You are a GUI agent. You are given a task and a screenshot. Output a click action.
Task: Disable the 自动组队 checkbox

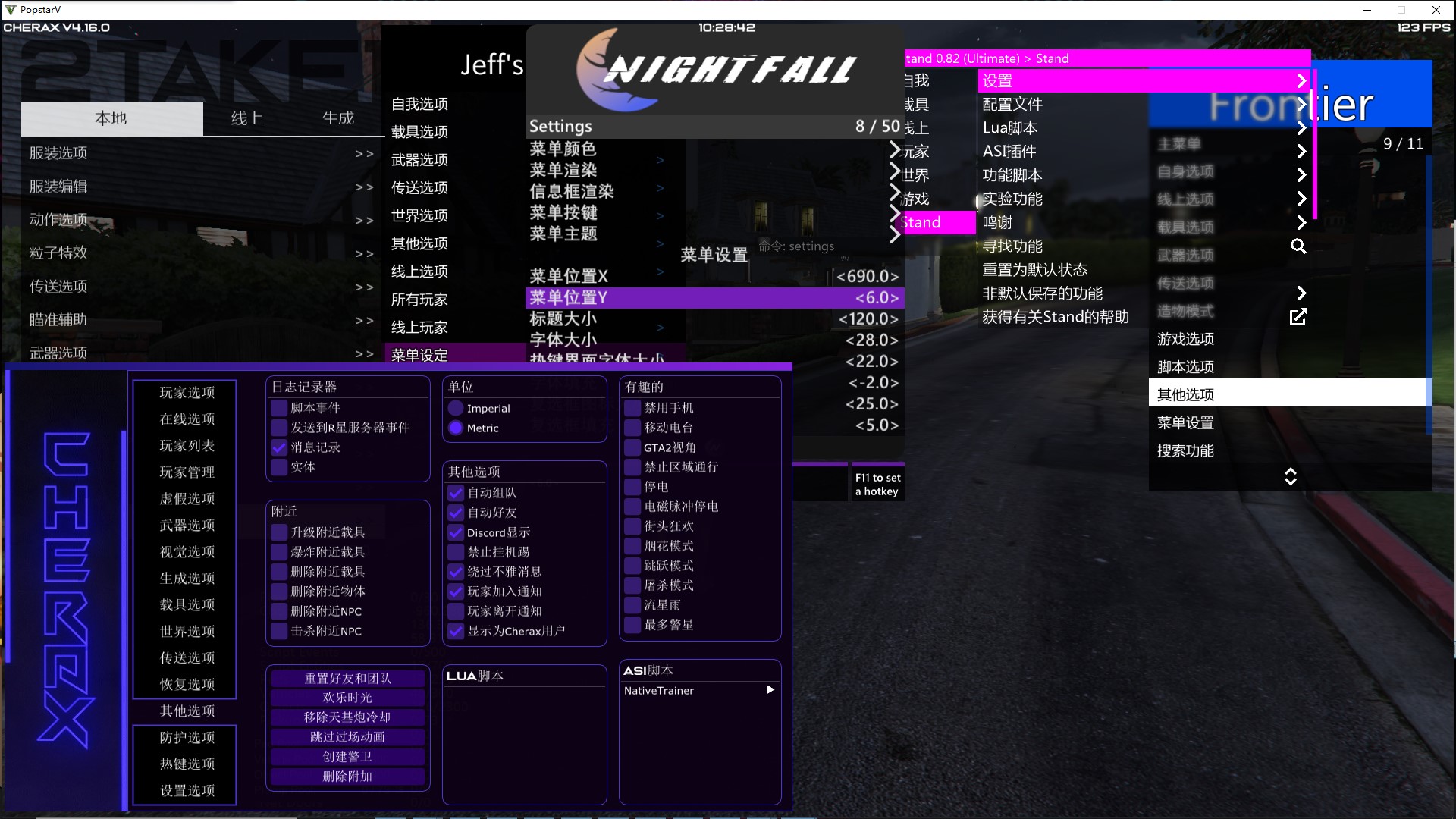[x=456, y=493]
